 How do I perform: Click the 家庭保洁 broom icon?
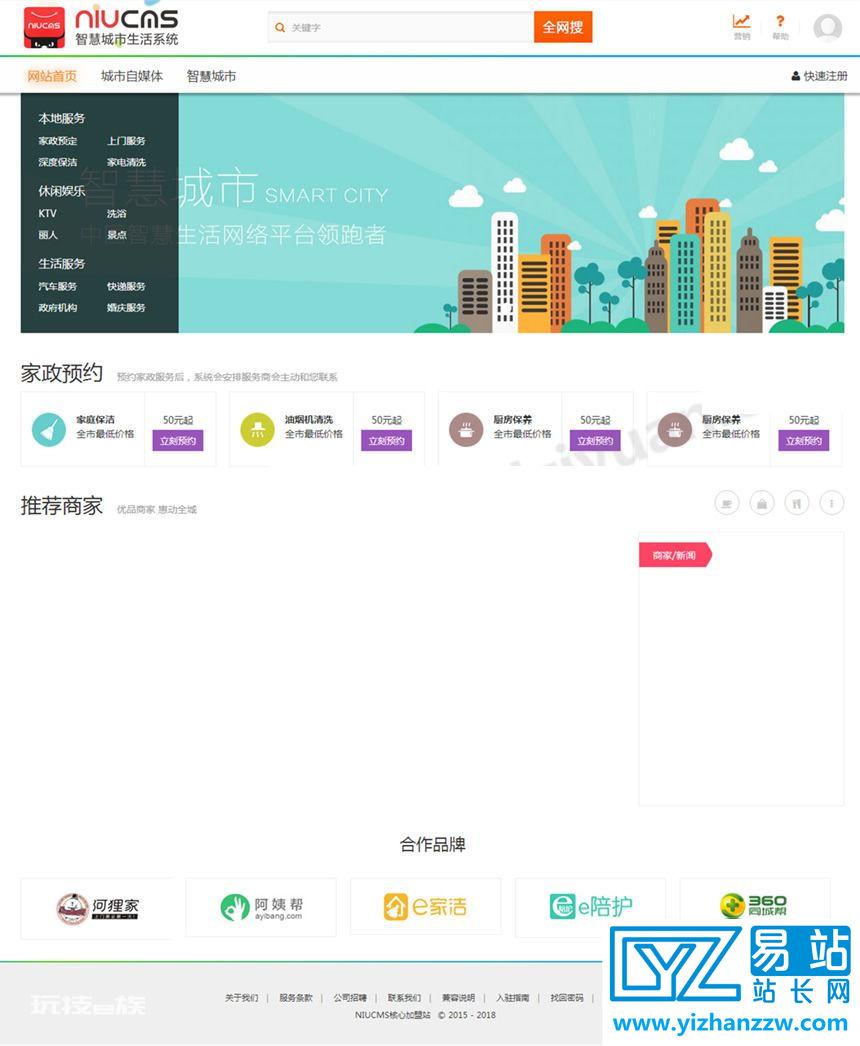(x=49, y=430)
